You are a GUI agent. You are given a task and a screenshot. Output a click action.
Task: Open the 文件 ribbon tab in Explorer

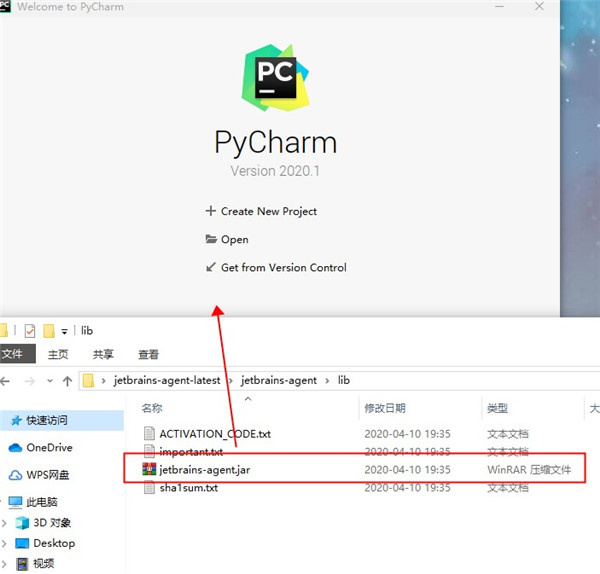(18, 354)
